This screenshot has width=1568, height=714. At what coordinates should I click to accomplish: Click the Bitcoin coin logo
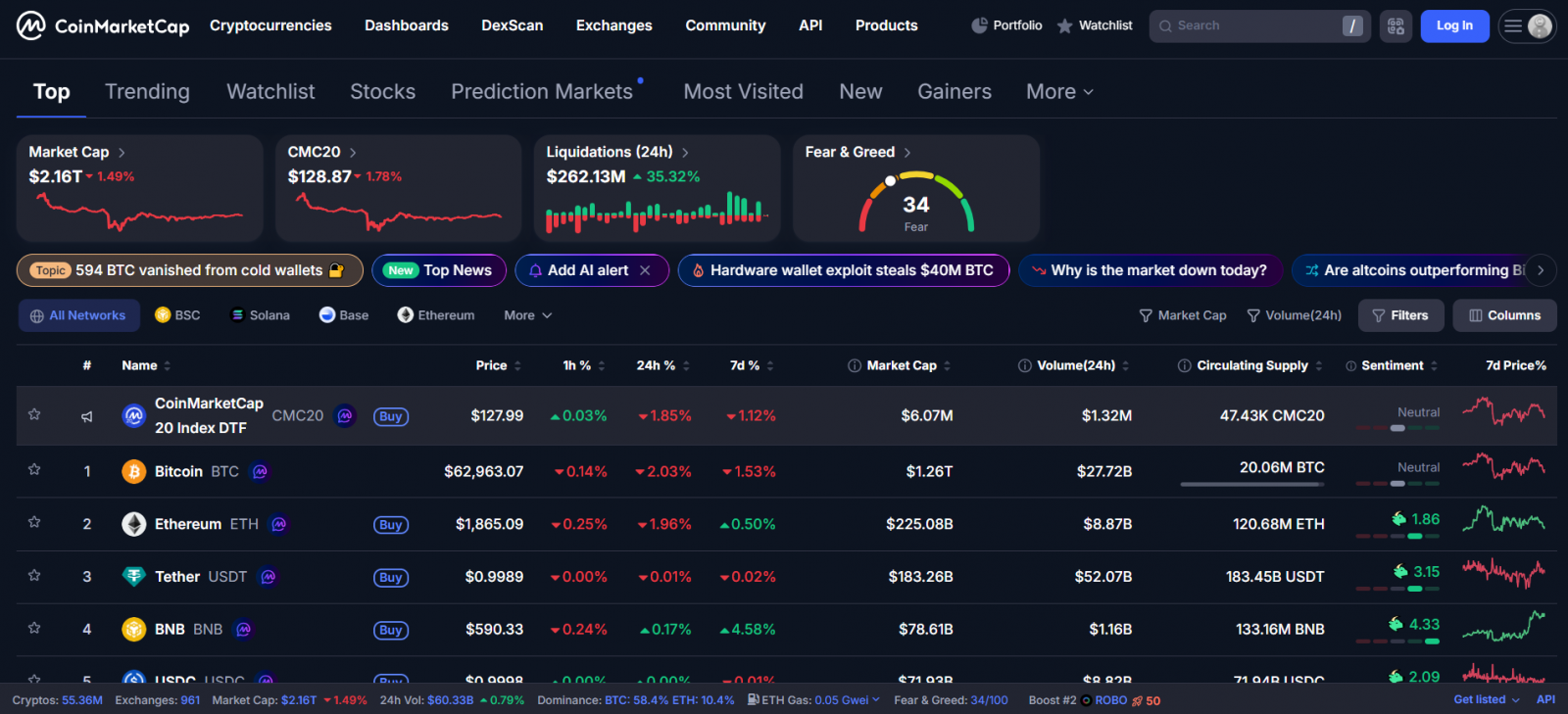133,472
